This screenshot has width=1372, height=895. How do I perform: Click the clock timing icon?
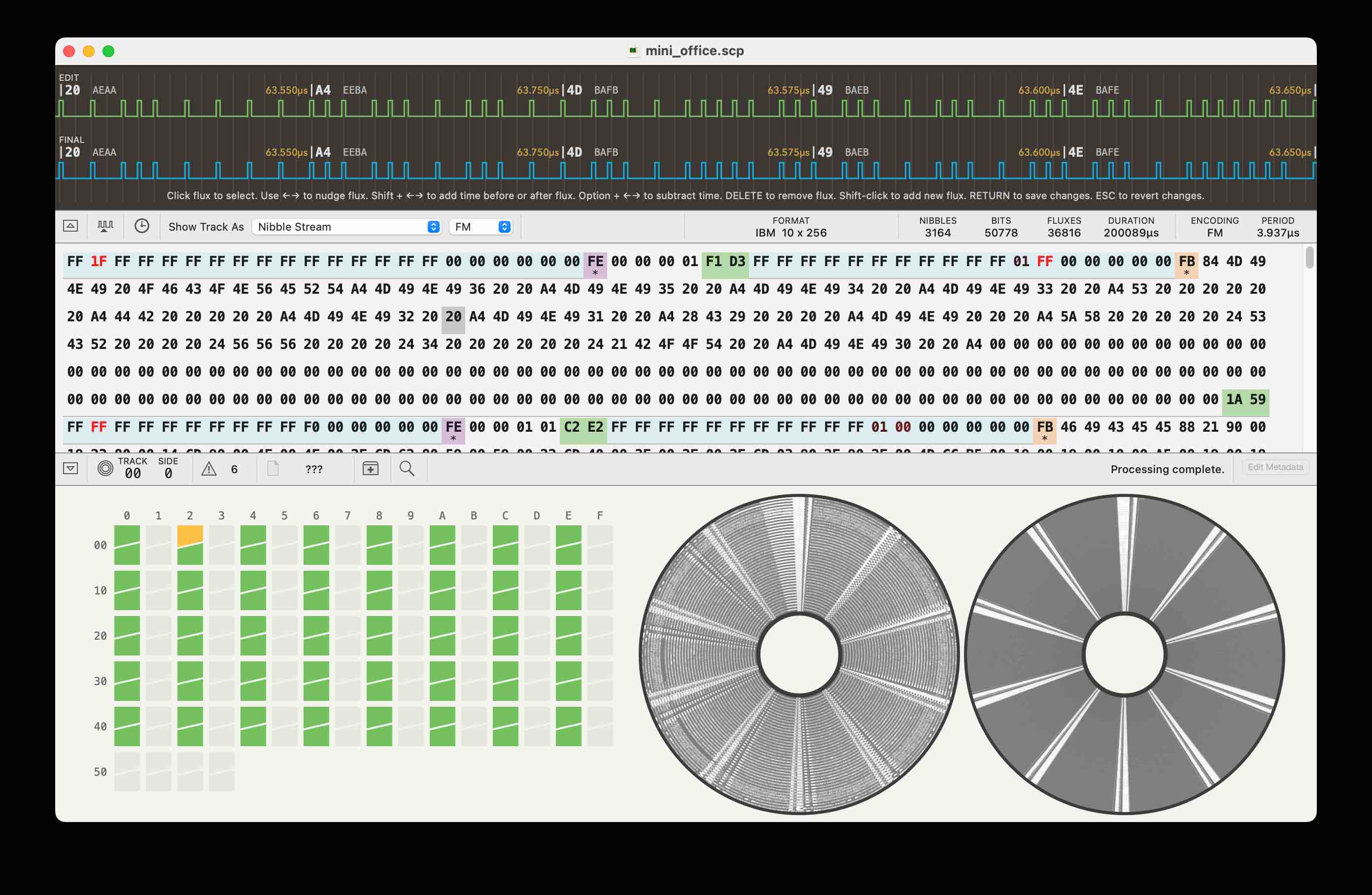click(142, 226)
